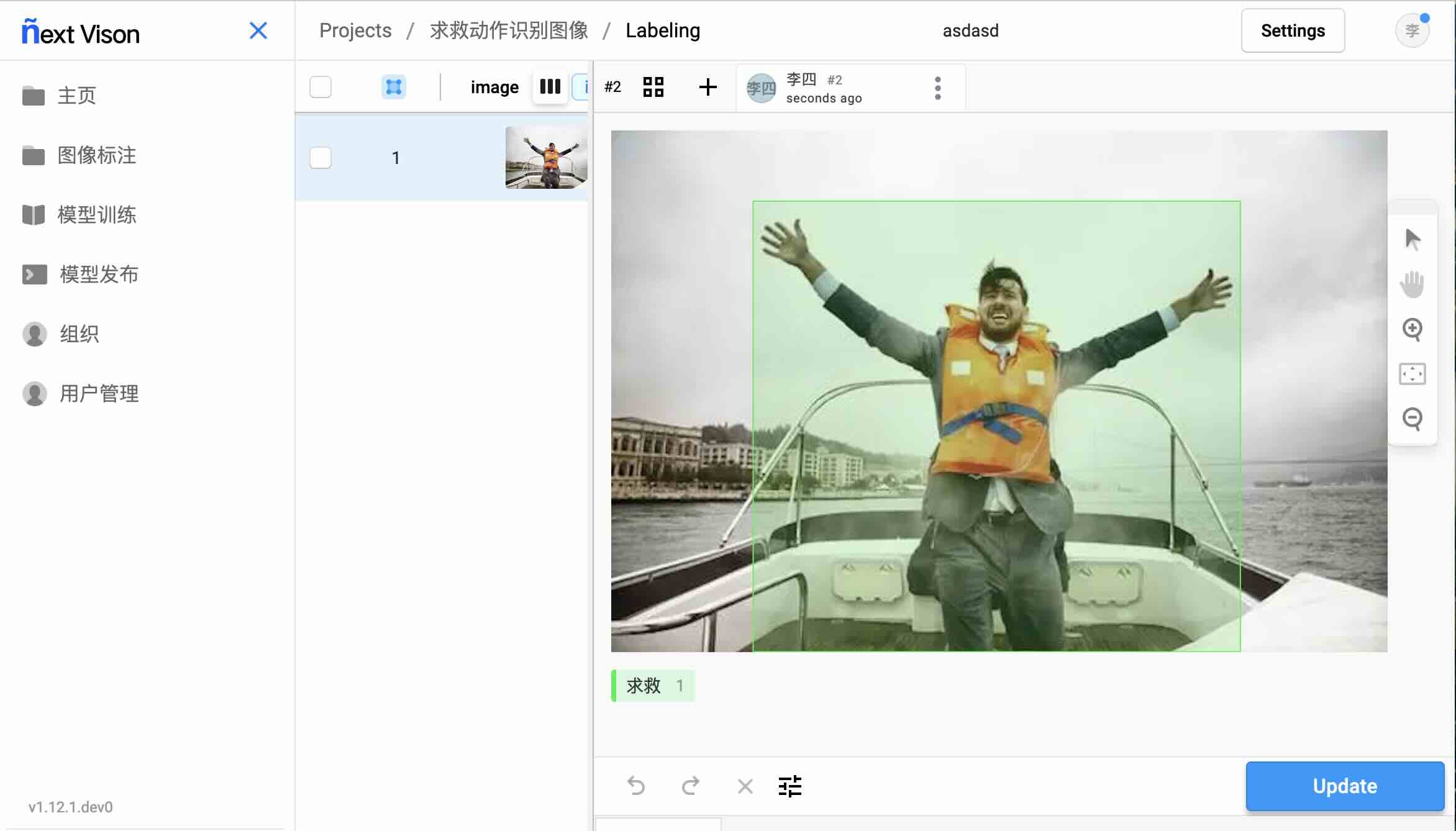Toggle the select-all checkbox above the image list
This screenshot has height=831, width=1456.
pyautogui.click(x=321, y=87)
